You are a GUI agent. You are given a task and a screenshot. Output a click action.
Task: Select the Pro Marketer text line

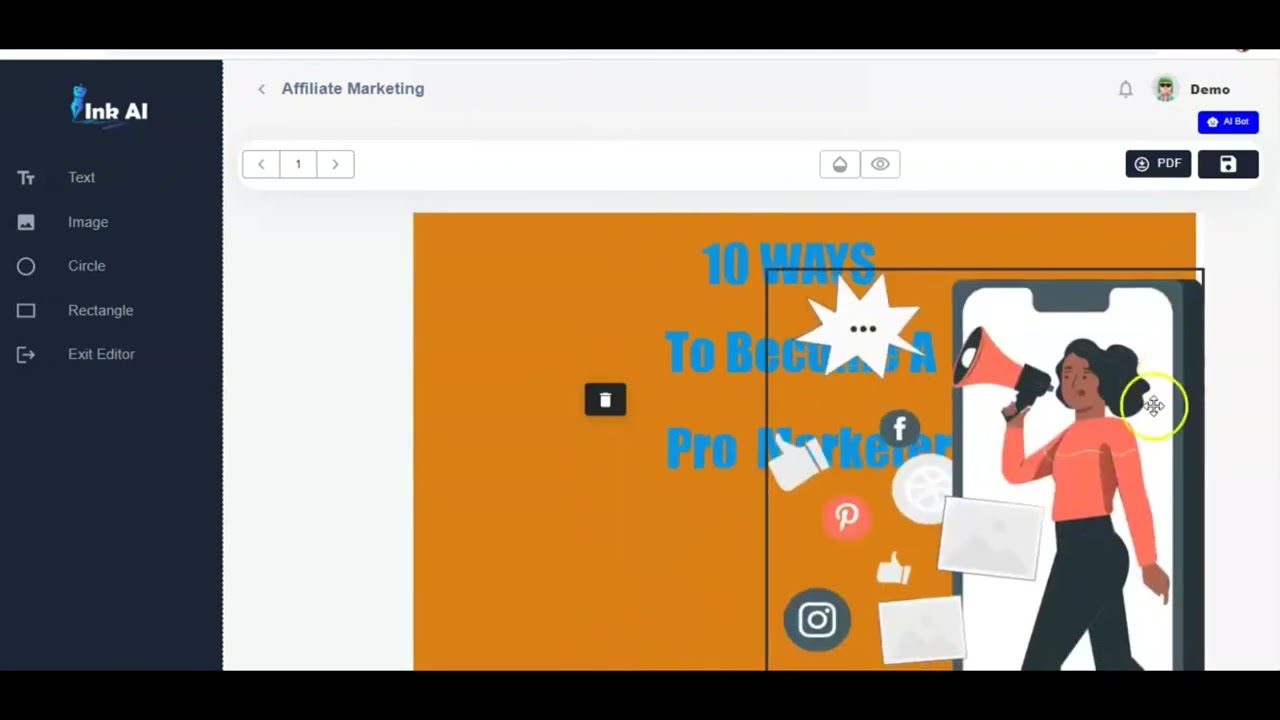coord(808,447)
